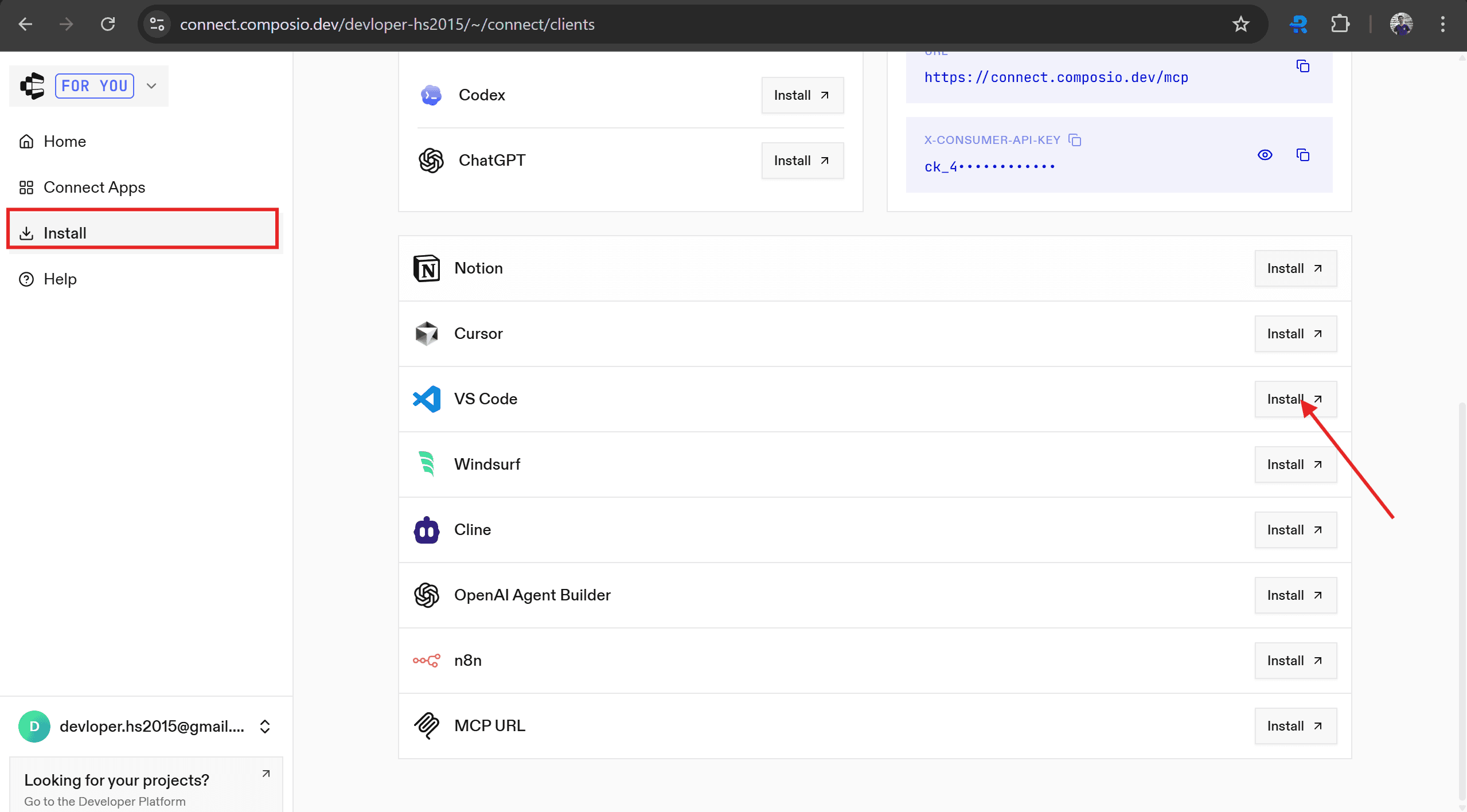1467x812 pixels.
Task: Expand the FOR YOU workspace dropdown
Action: (x=151, y=86)
